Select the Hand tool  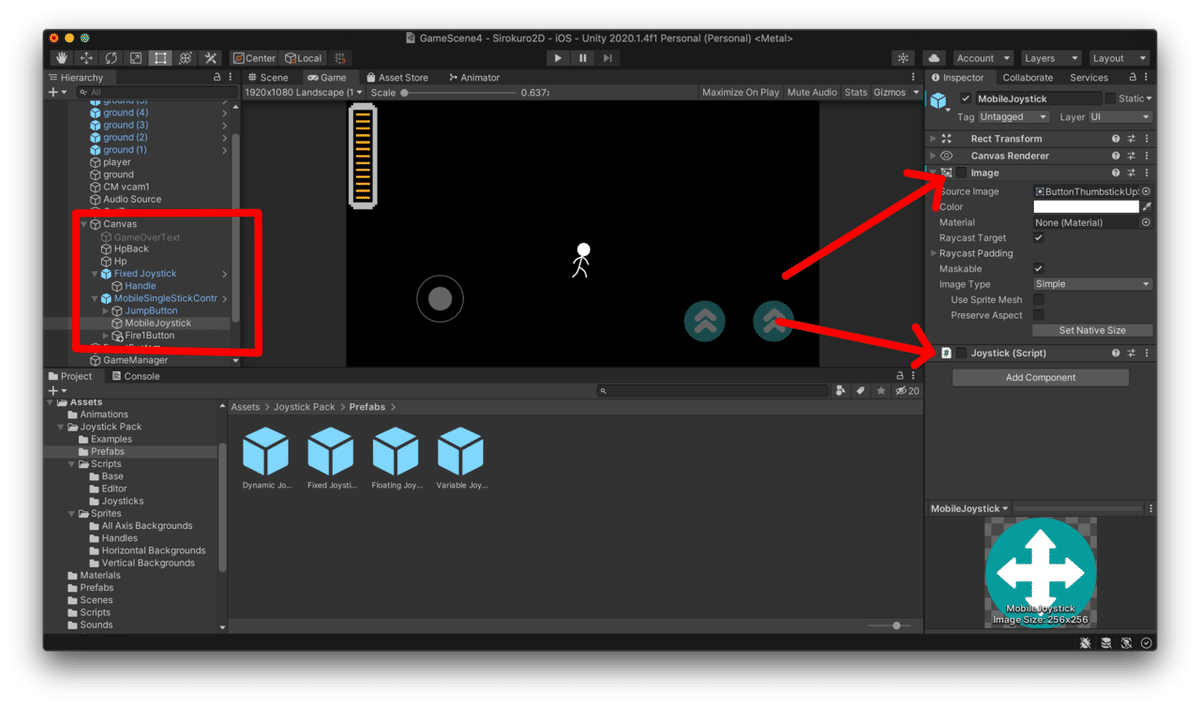point(62,58)
